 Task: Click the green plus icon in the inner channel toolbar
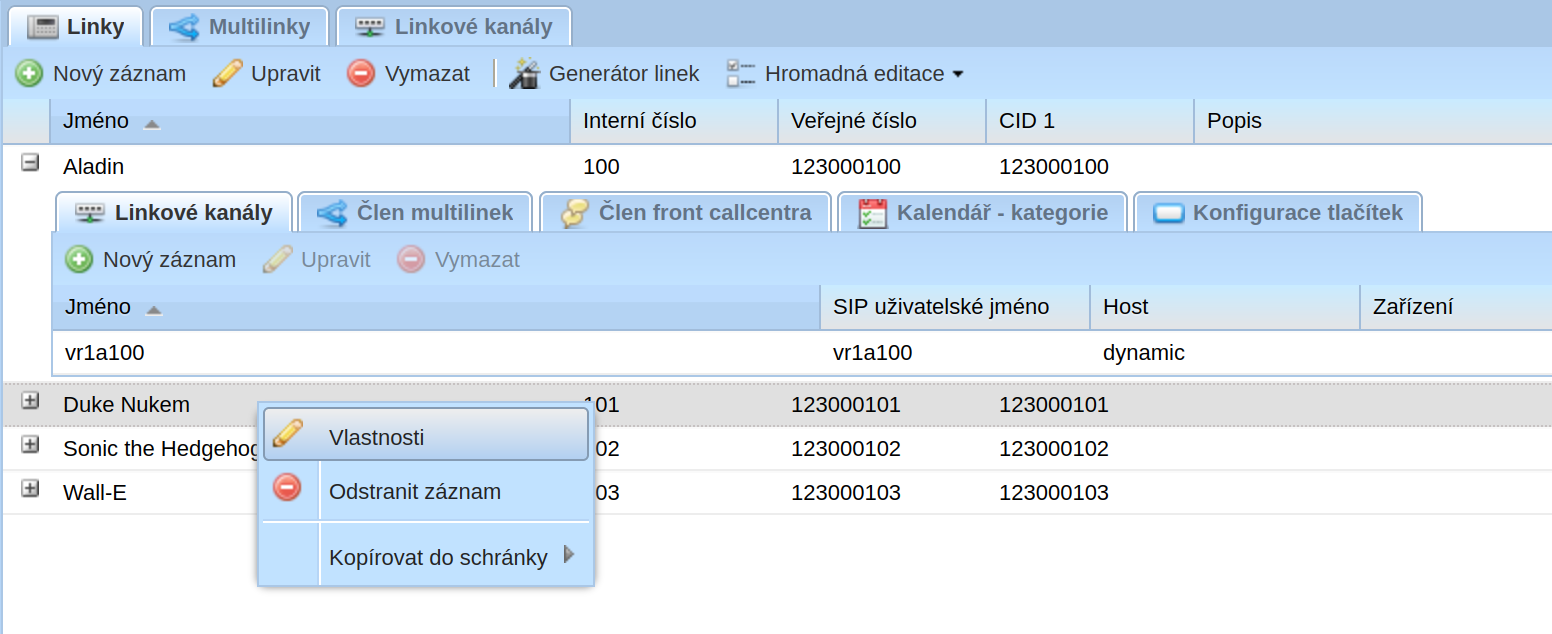tap(79, 260)
